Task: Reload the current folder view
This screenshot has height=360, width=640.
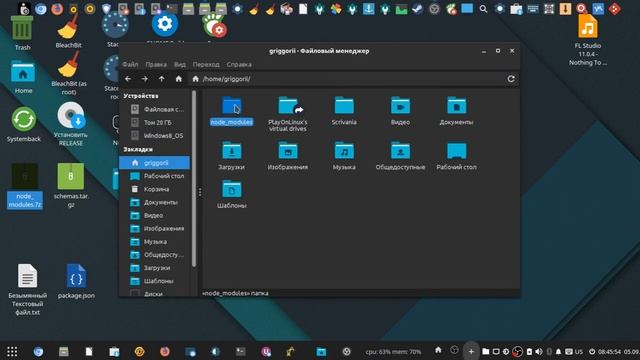Action: [x=511, y=79]
